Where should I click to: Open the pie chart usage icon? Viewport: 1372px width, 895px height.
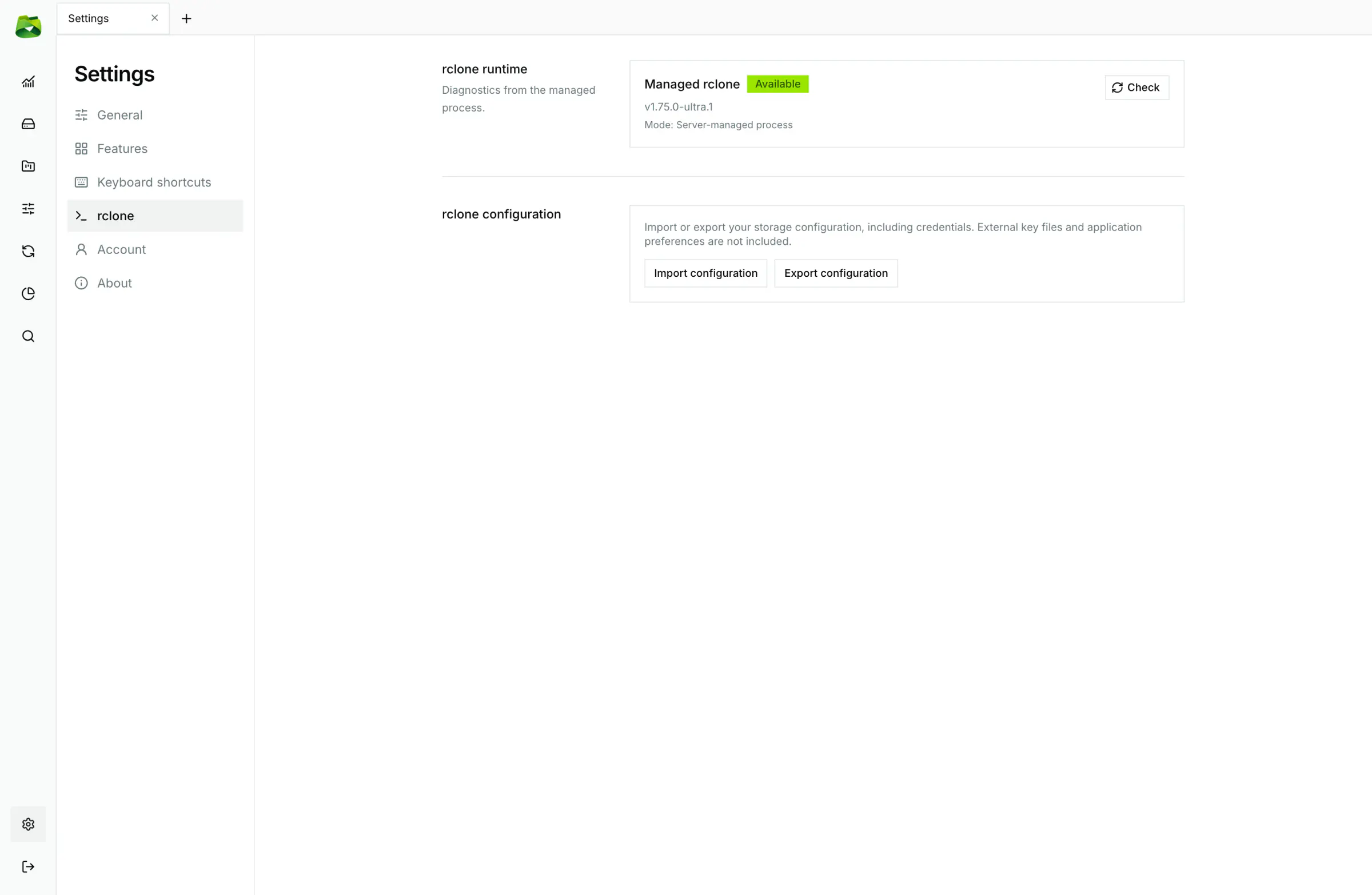click(x=28, y=293)
